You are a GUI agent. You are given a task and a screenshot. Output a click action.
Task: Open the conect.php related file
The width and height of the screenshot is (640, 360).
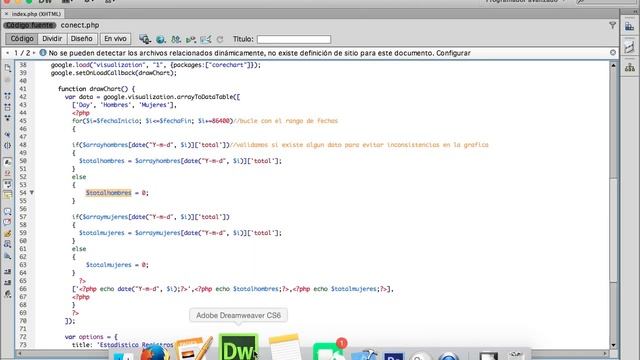click(x=80, y=25)
